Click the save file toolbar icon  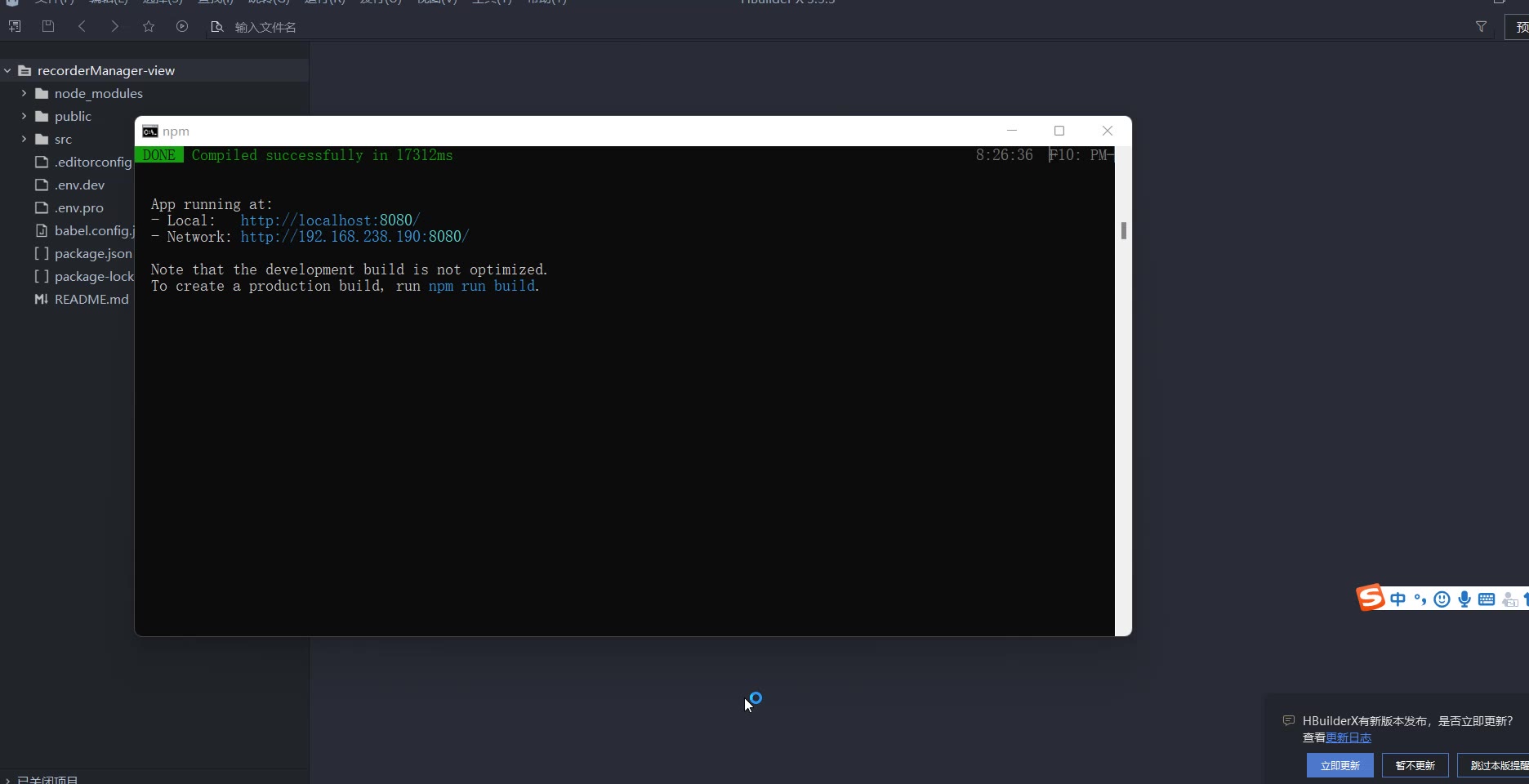click(48, 27)
